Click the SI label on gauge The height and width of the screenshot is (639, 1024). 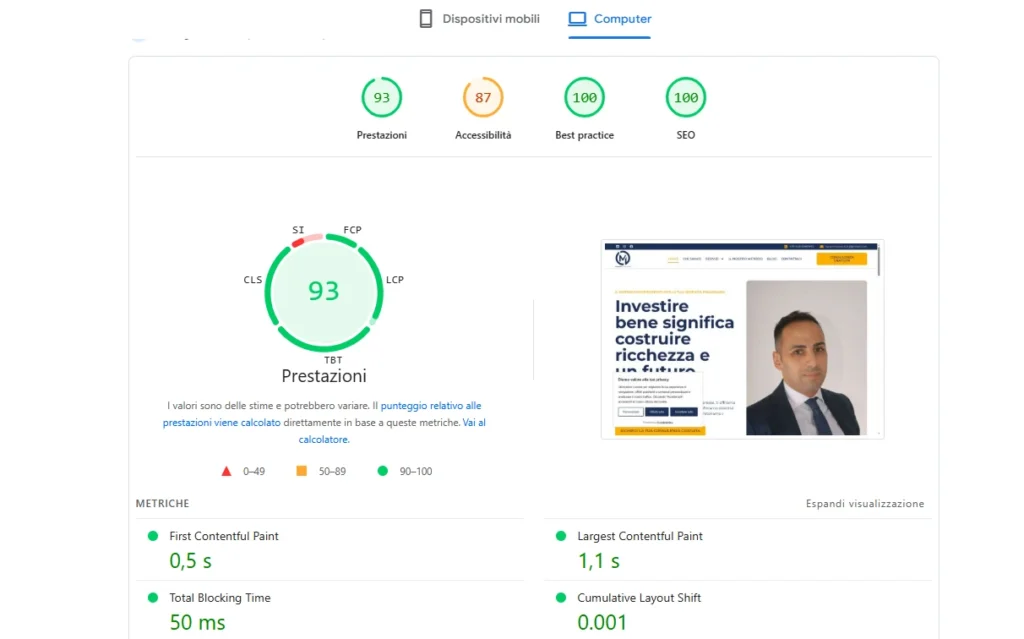pyautogui.click(x=298, y=230)
